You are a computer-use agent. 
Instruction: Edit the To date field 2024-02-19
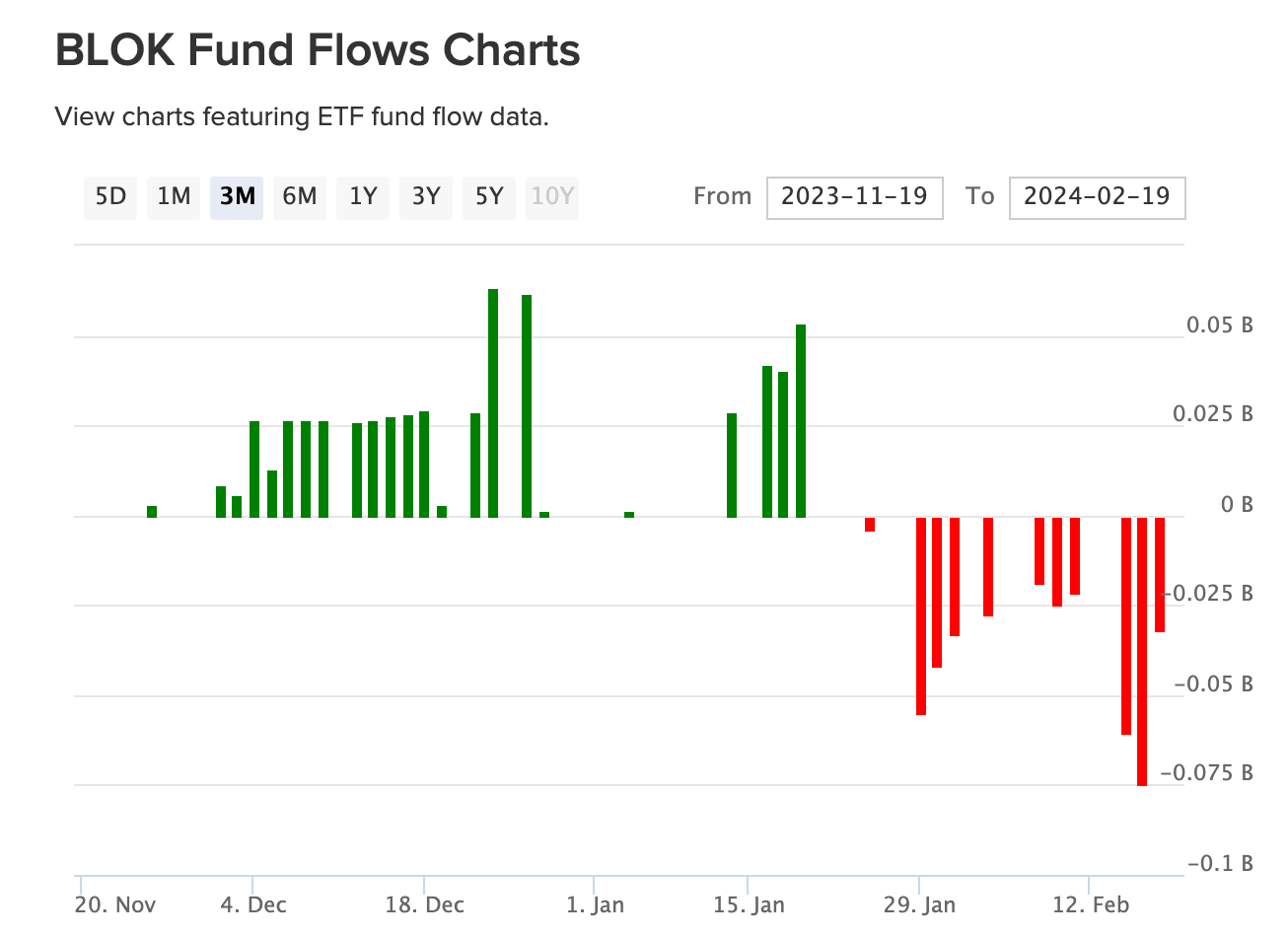point(1097,197)
